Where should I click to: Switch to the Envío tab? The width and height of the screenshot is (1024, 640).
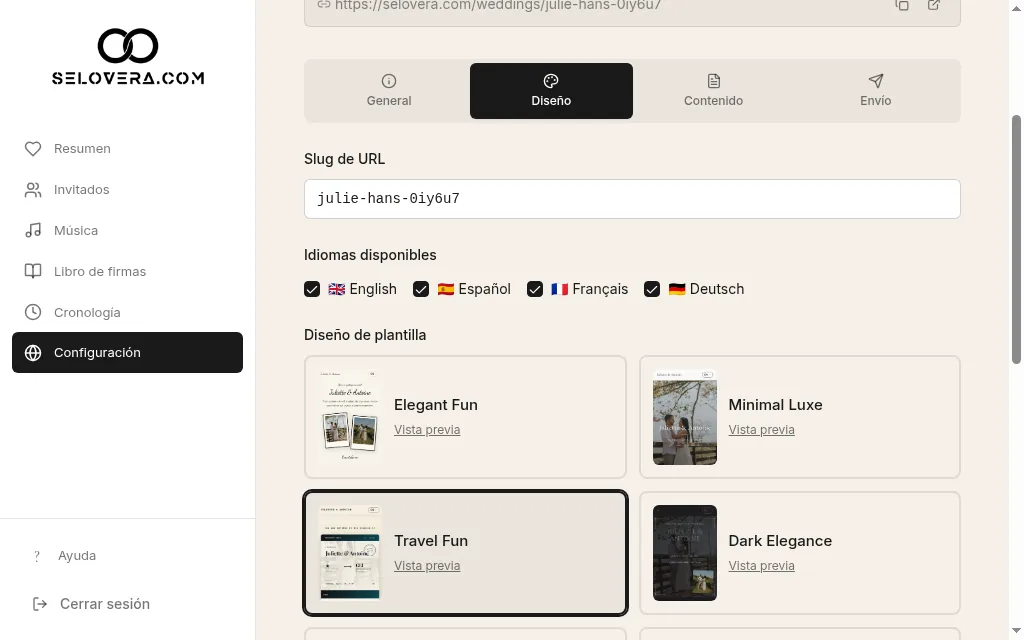coord(876,91)
